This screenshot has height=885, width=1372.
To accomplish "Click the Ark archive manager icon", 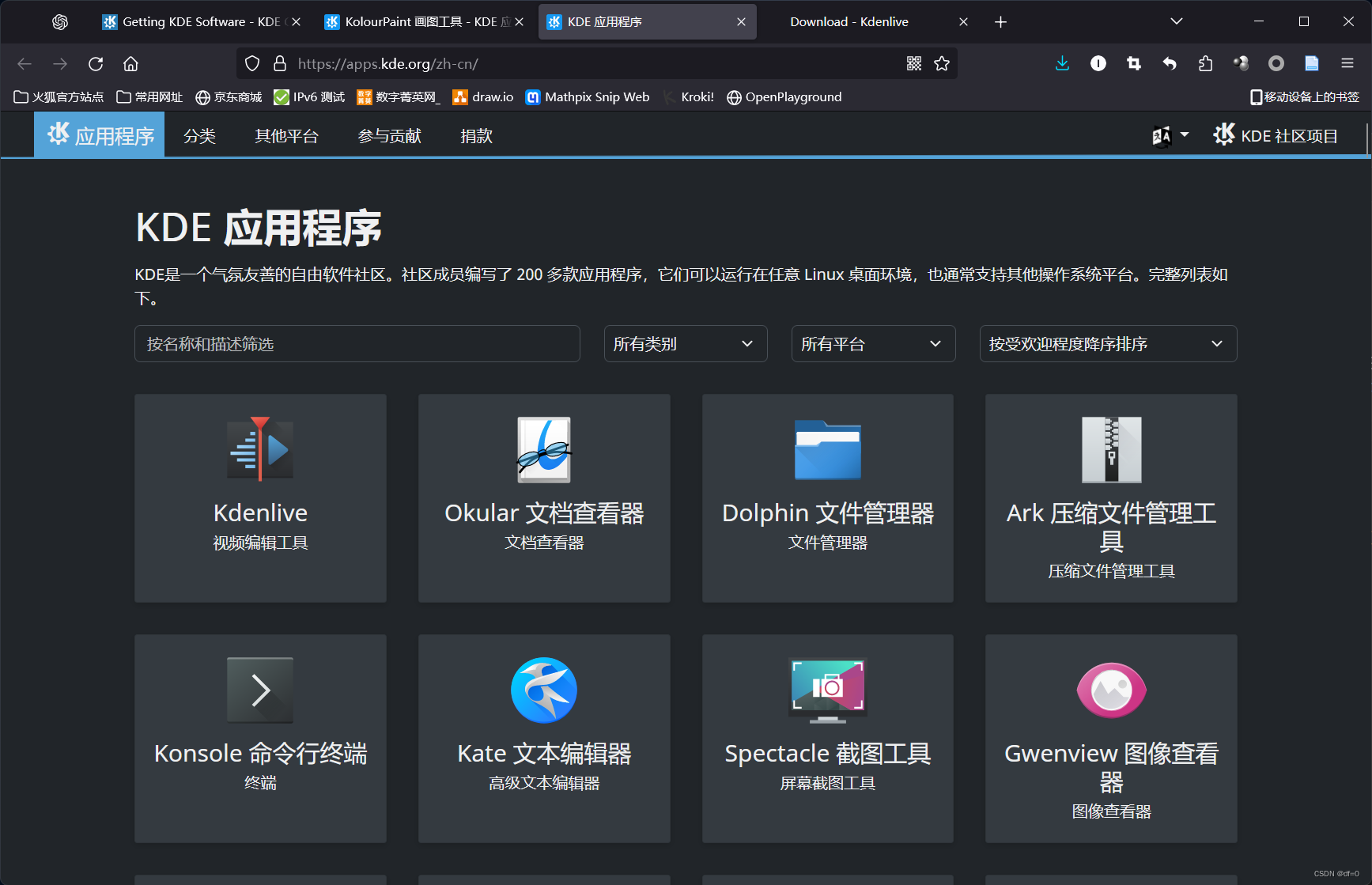I will coord(1110,450).
